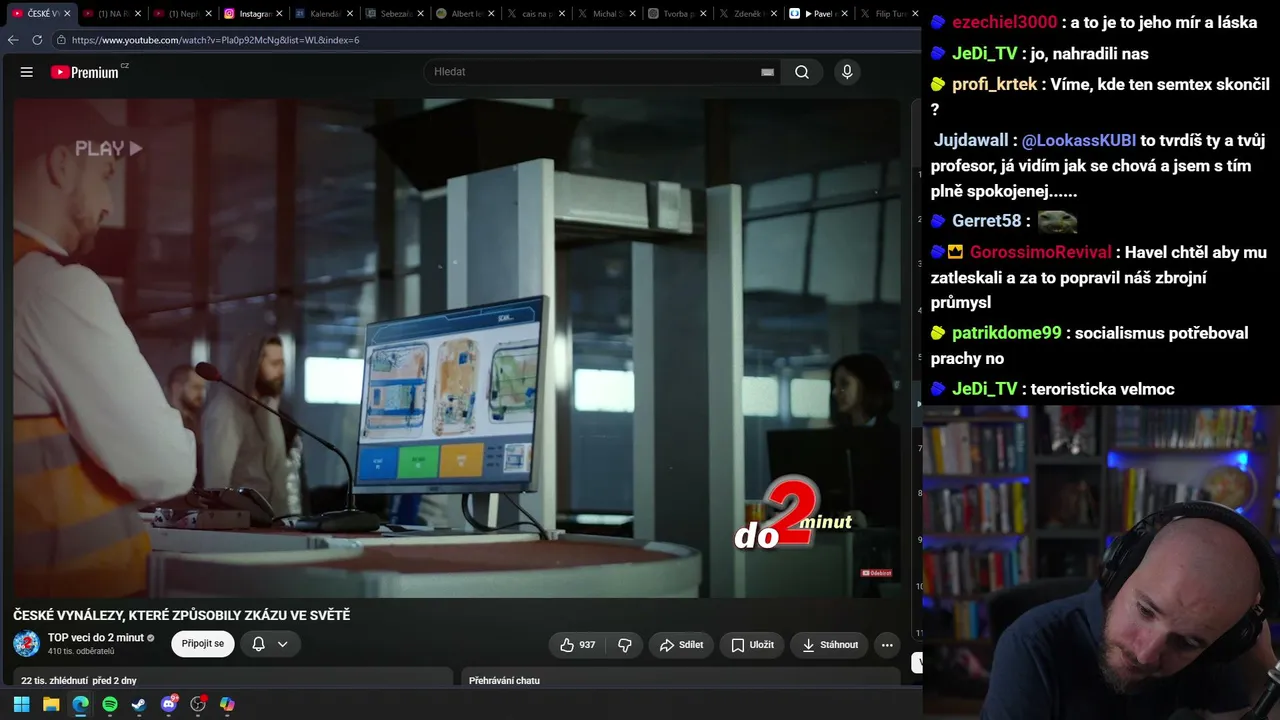Go back with the browser back arrow
The height and width of the screenshot is (720, 1280).
pos(13,40)
